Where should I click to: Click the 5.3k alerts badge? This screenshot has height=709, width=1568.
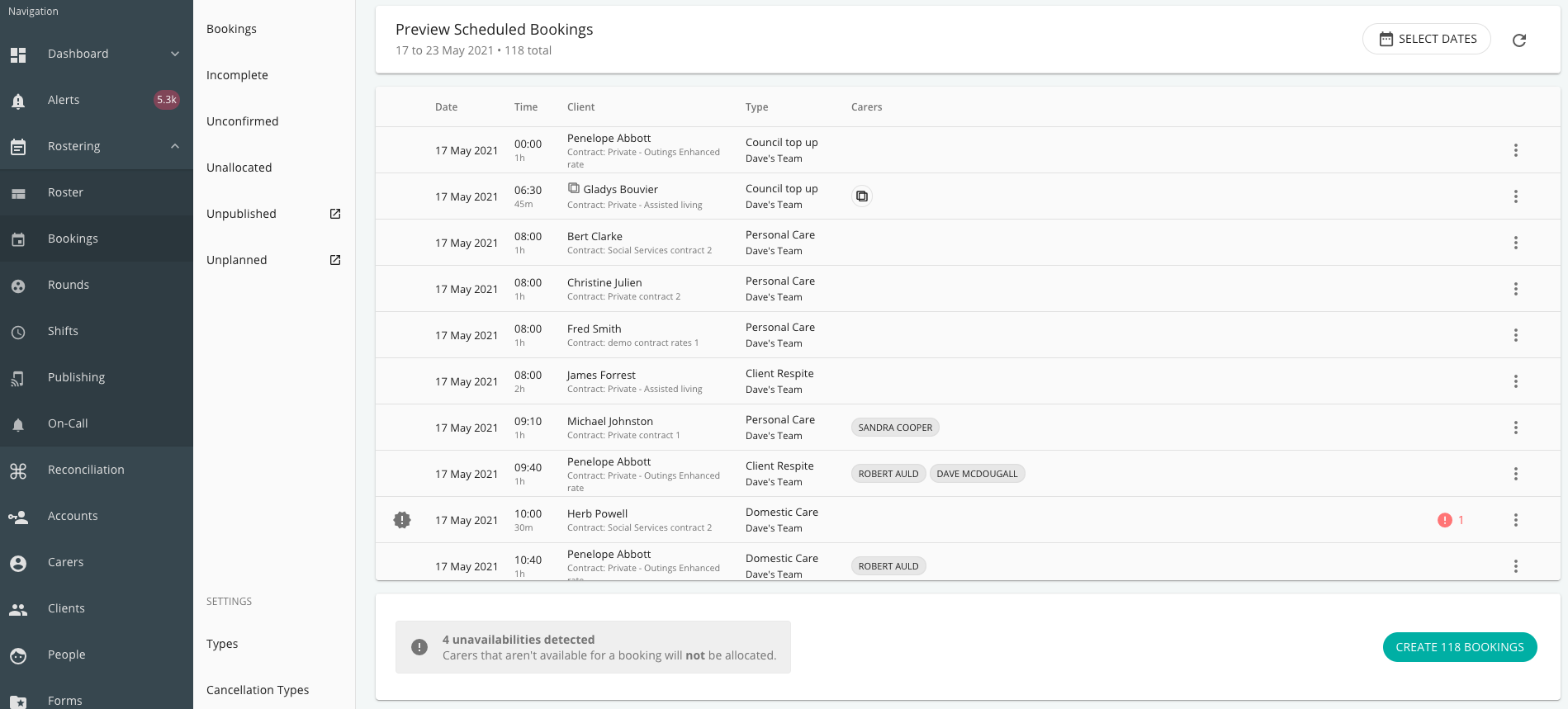167,100
